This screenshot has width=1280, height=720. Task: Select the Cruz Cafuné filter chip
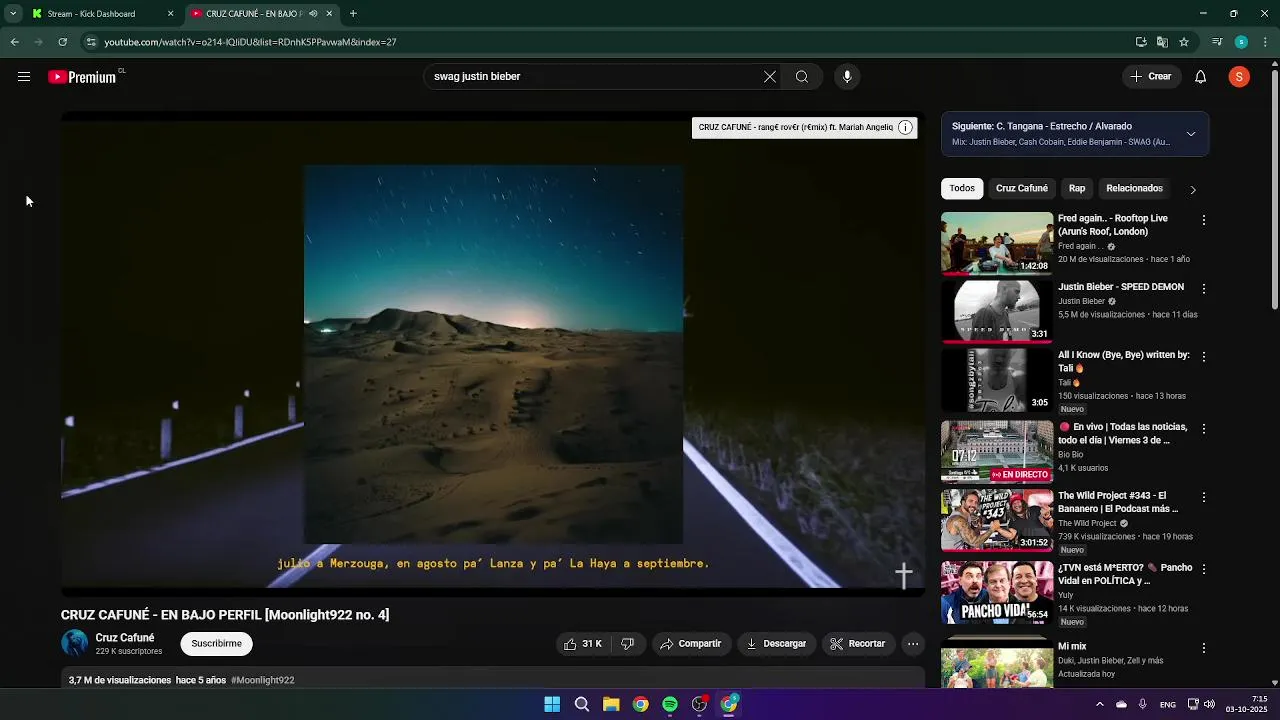click(x=1021, y=188)
